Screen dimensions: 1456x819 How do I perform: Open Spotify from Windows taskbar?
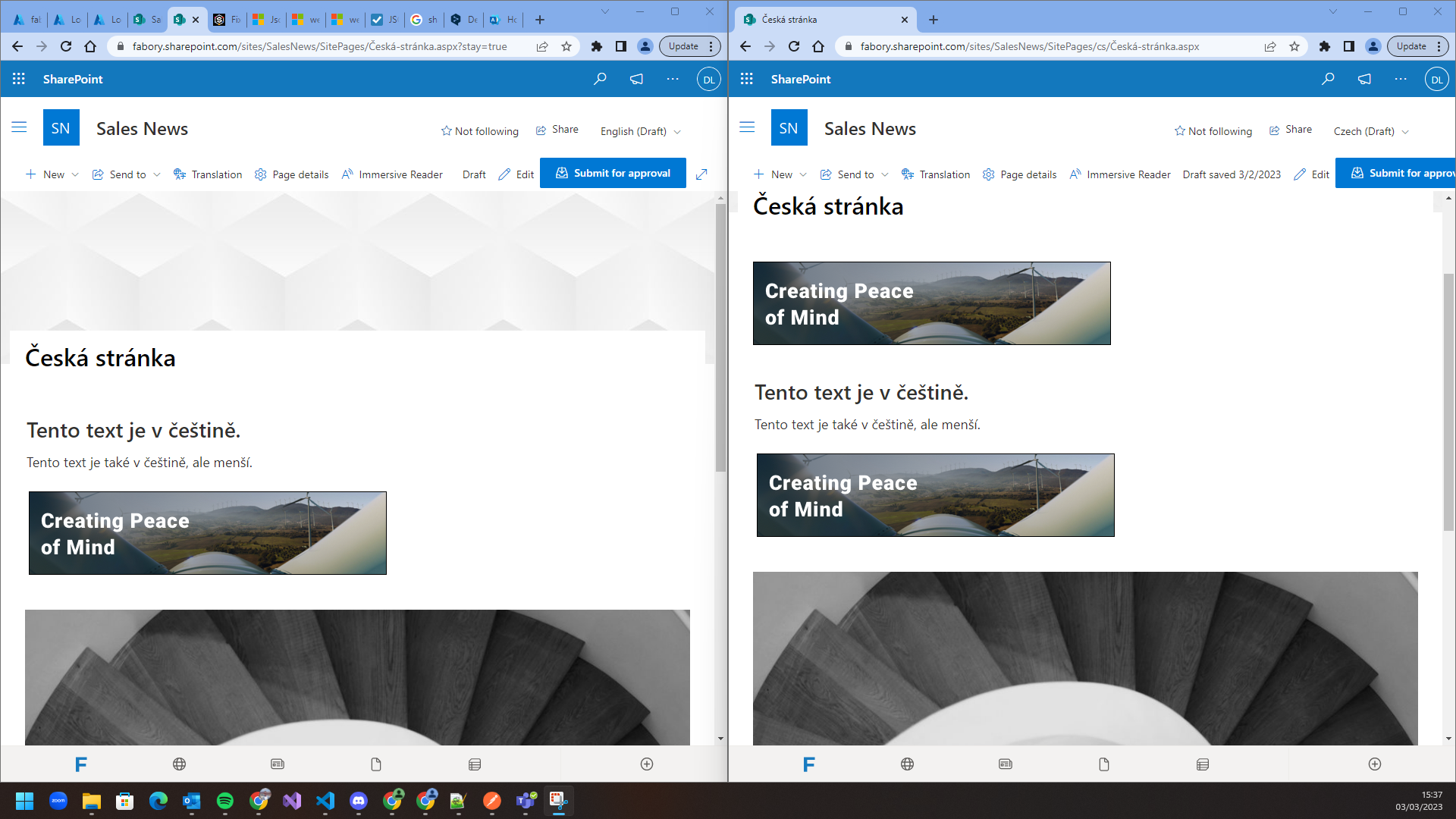click(x=225, y=801)
